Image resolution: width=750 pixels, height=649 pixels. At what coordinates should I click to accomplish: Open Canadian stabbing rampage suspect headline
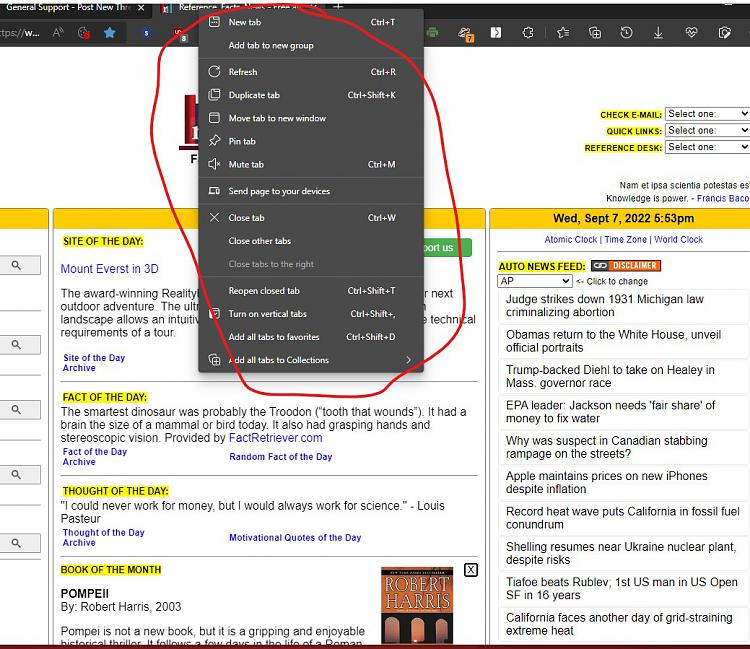(607, 447)
